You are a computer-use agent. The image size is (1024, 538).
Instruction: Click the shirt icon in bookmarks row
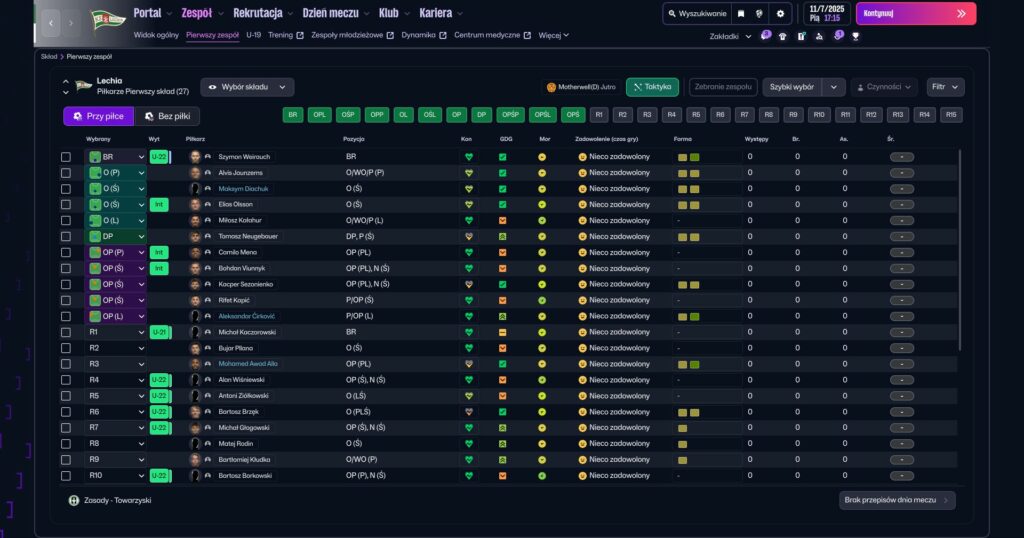(x=782, y=36)
